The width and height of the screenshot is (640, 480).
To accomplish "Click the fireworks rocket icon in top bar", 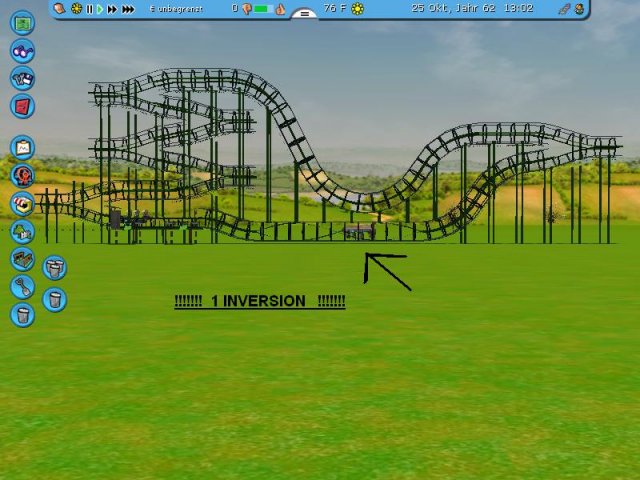I will click(564, 9).
